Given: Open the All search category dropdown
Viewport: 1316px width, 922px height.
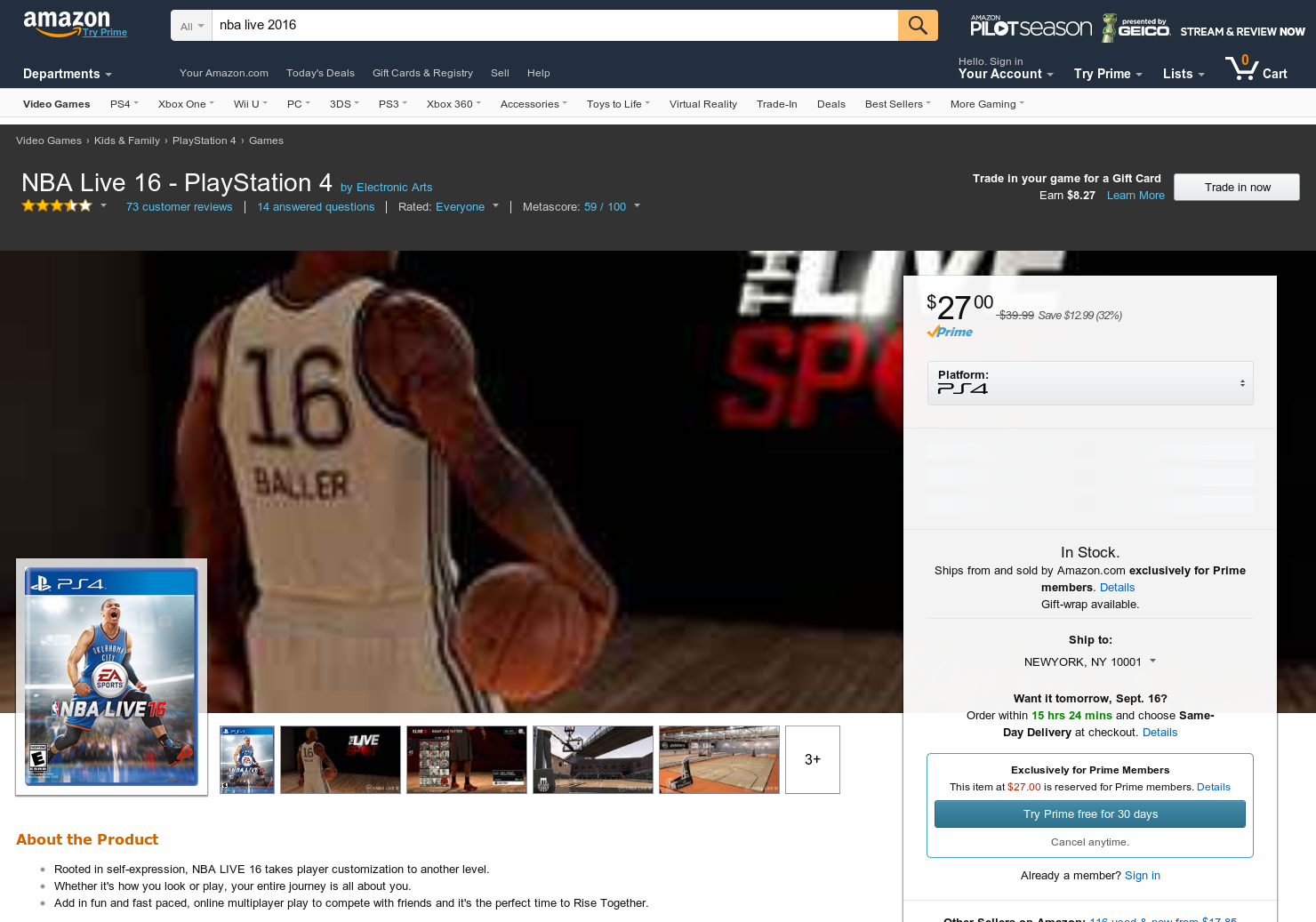Looking at the screenshot, I should click(191, 26).
